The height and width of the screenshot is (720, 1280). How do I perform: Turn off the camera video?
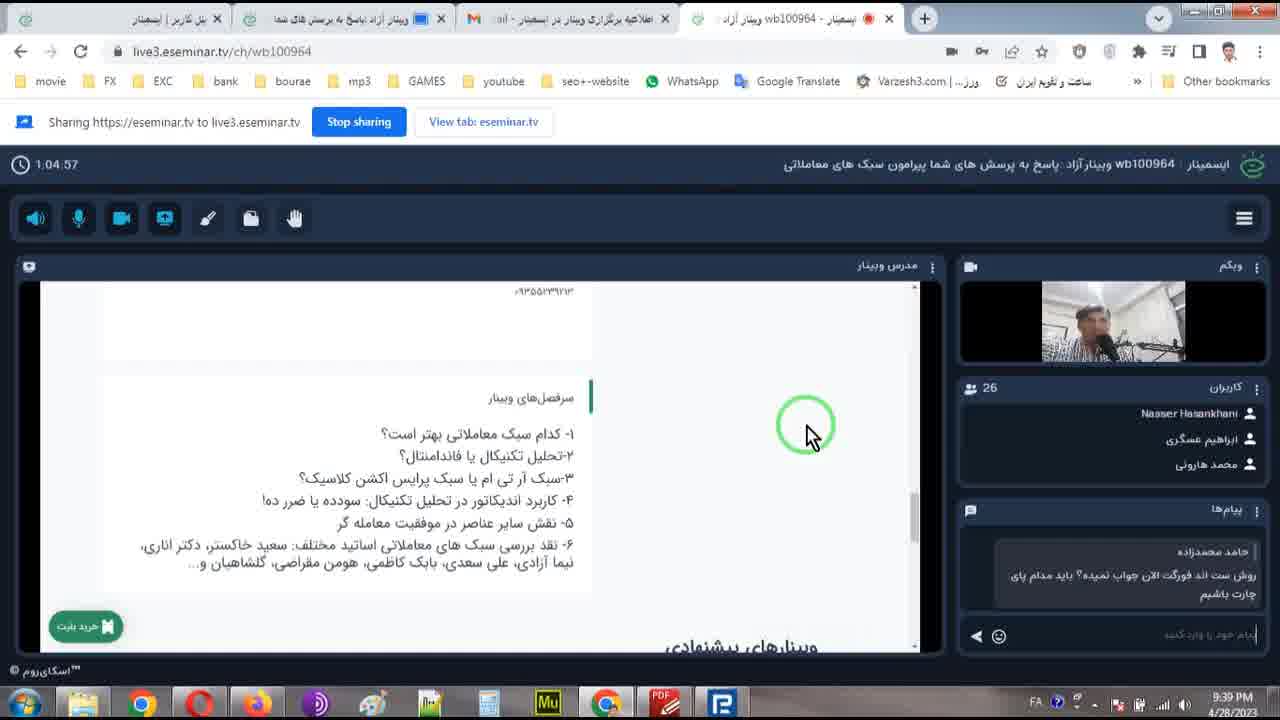(122, 218)
